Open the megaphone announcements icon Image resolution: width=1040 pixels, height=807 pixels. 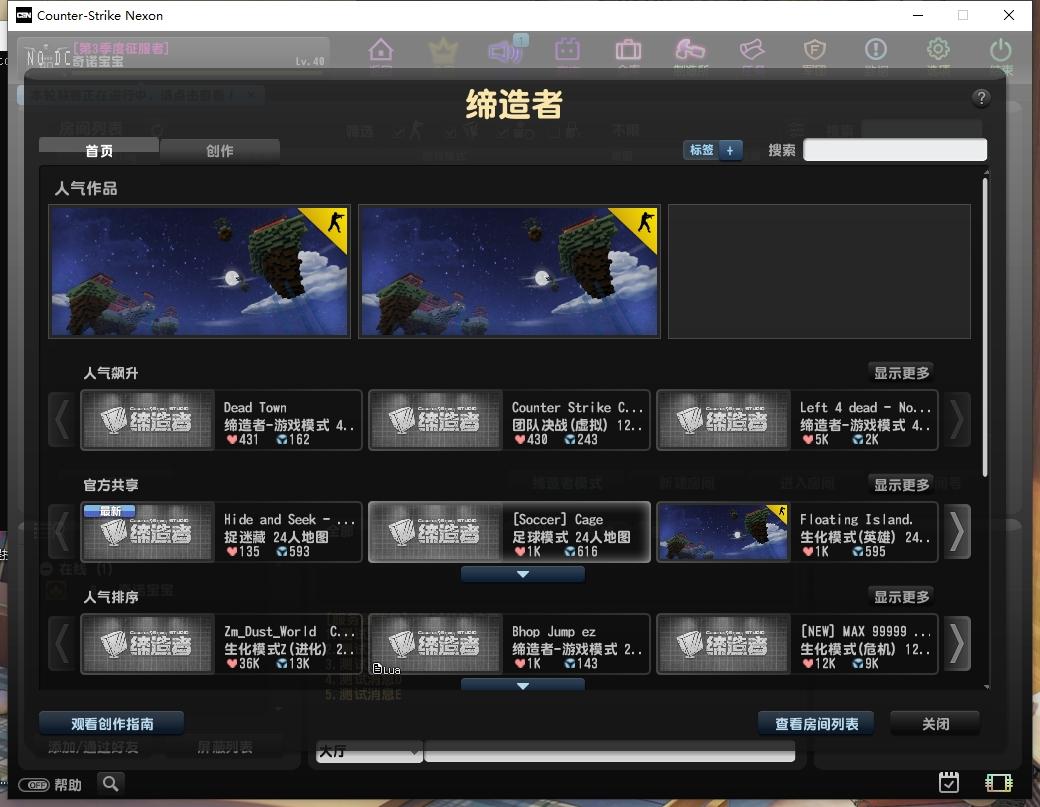[505, 50]
